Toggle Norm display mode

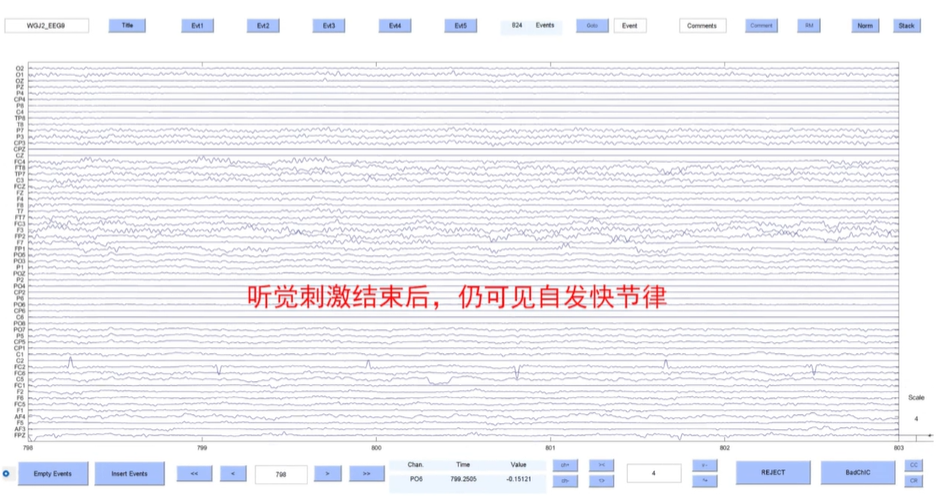click(x=865, y=26)
